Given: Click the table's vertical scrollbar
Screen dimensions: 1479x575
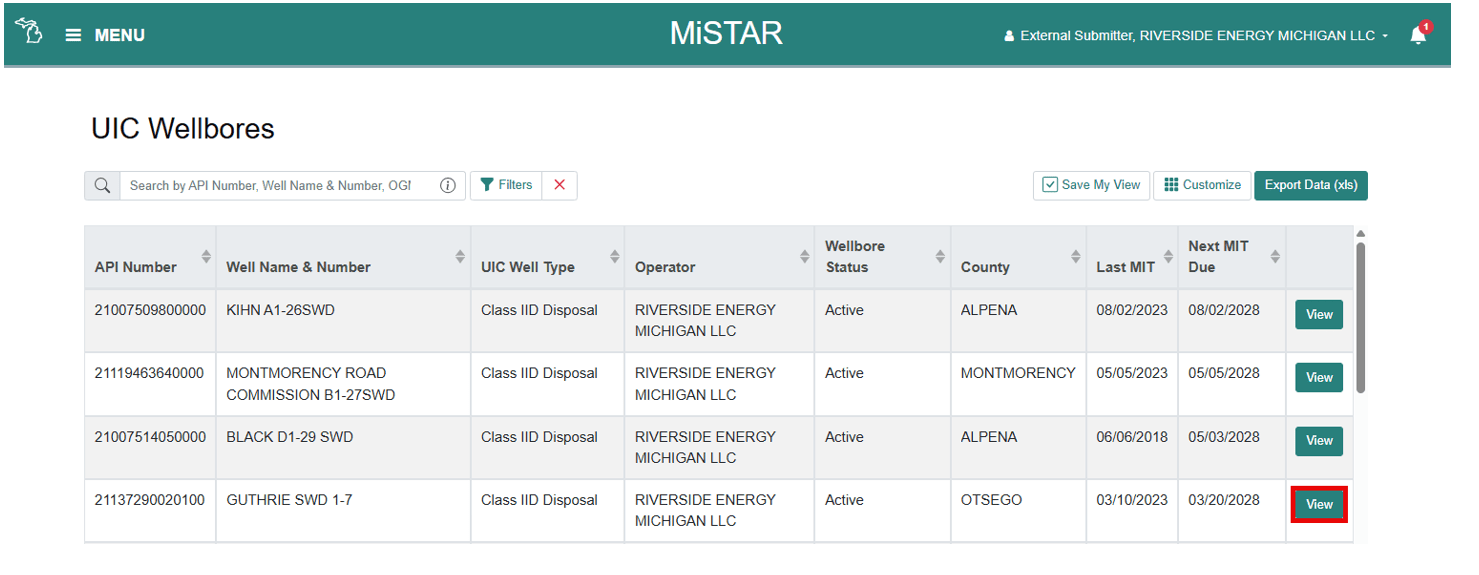Looking at the screenshot, I should point(1360,315).
